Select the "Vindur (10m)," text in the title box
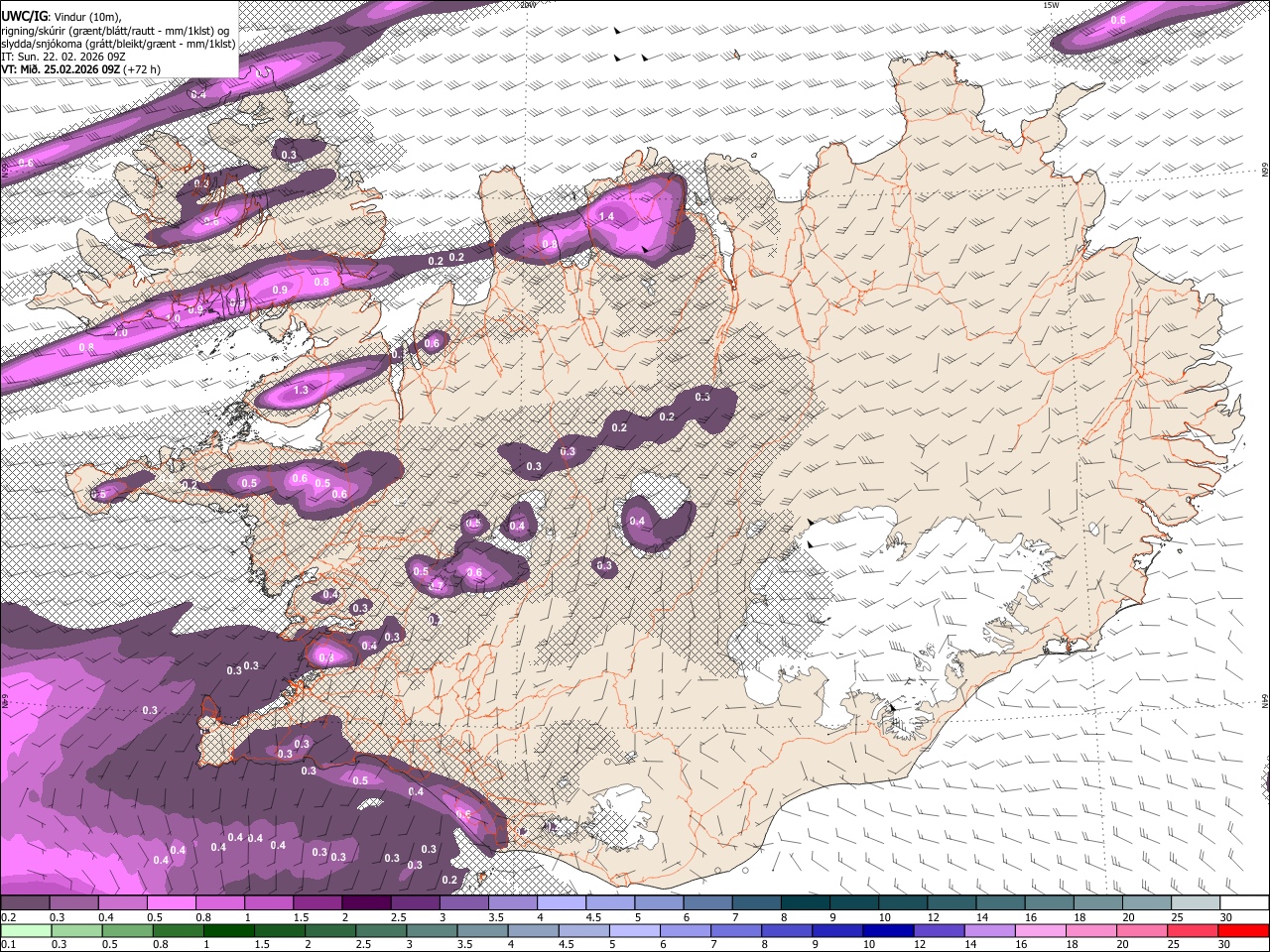The width and height of the screenshot is (1270, 952). click(x=86, y=17)
